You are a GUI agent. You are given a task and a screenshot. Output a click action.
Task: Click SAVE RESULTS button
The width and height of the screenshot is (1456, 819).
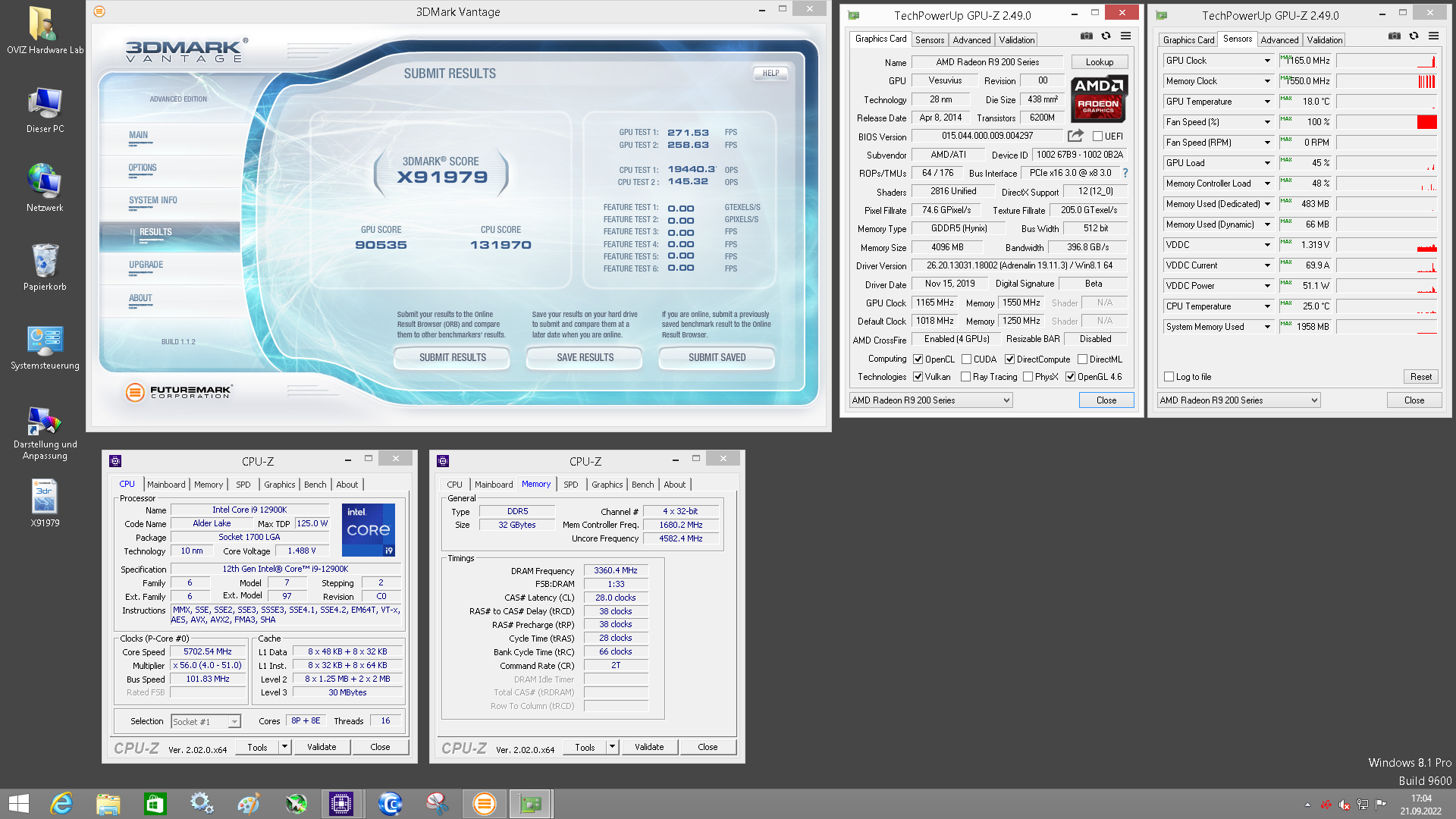(585, 358)
